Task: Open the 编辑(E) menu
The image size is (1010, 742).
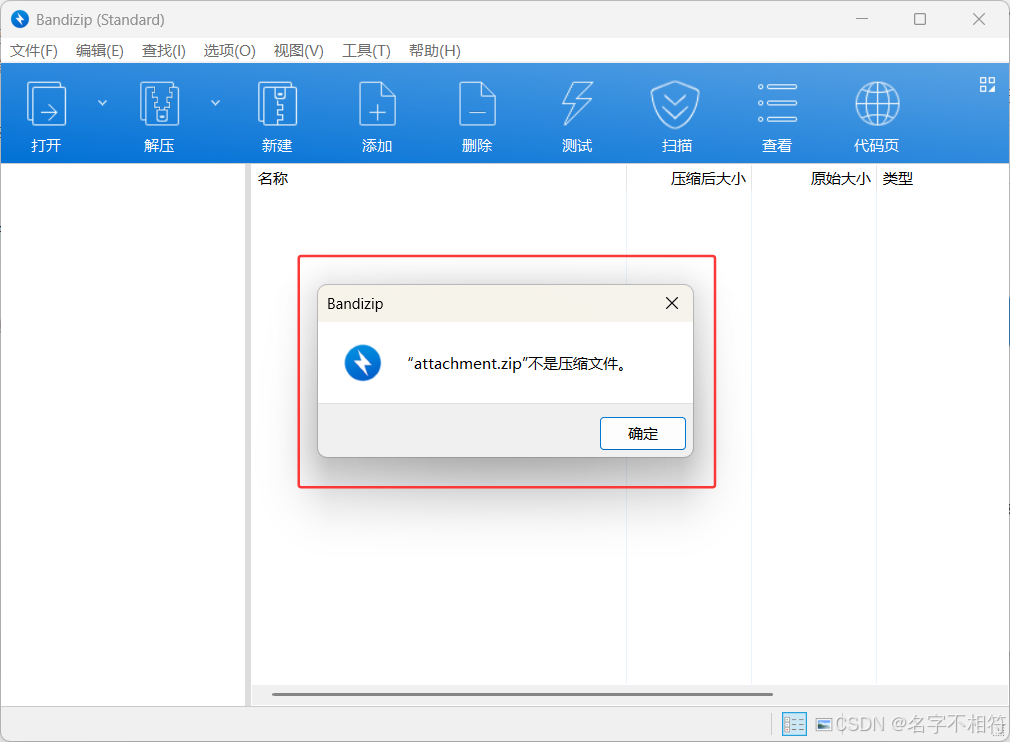Action: pyautogui.click(x=100, y=51)
